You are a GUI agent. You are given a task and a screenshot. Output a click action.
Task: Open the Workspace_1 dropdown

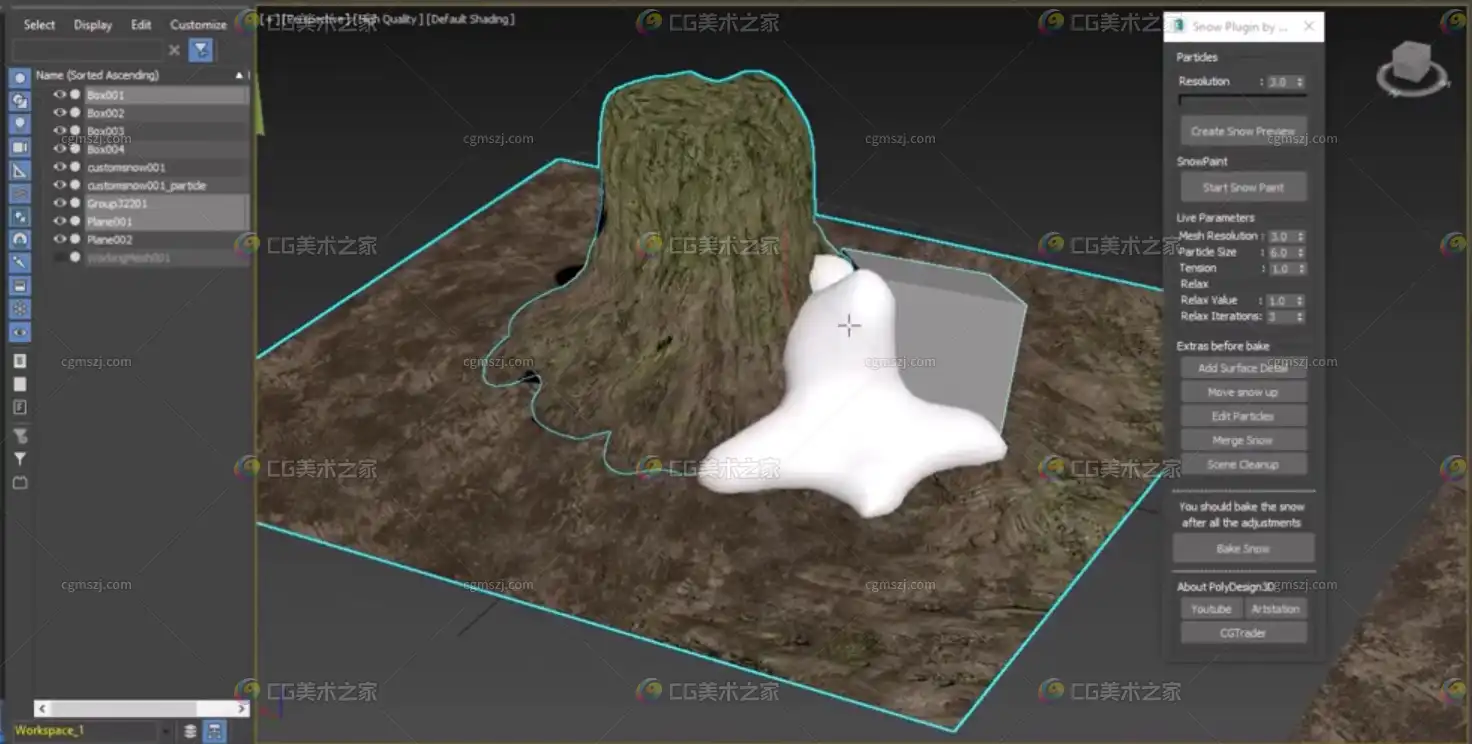tap(165, 731)
